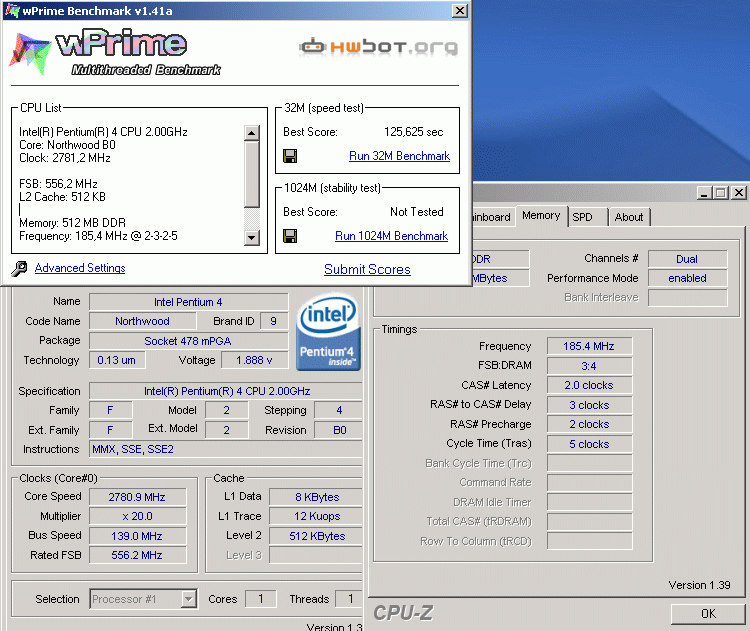Run the 32M Benchmark
The image size is (750, 631).
tap(399, 156)
